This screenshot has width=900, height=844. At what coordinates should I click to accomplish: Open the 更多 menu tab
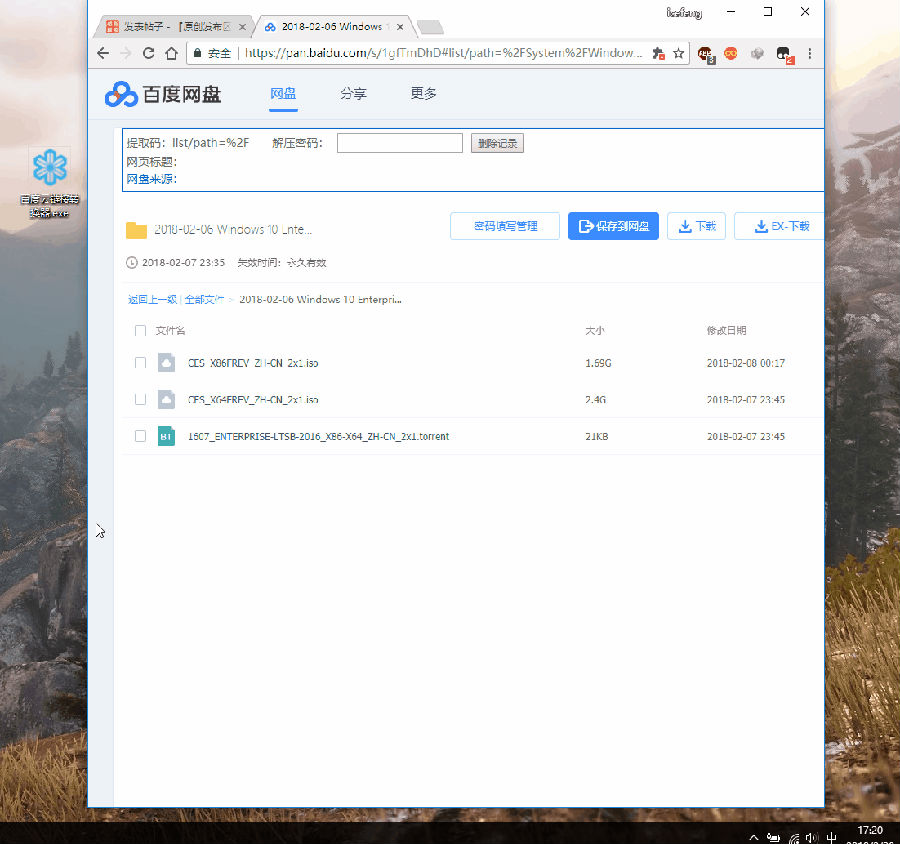423,94
